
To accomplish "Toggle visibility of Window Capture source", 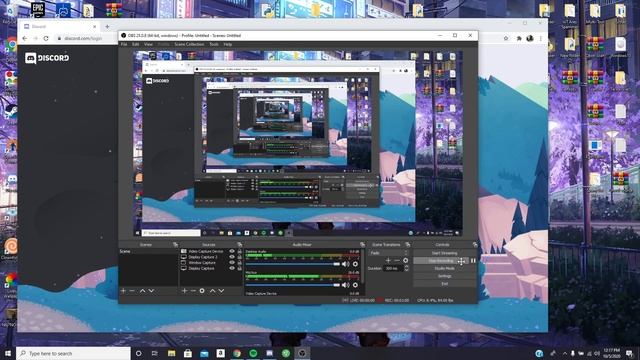I will click(232, 263).
